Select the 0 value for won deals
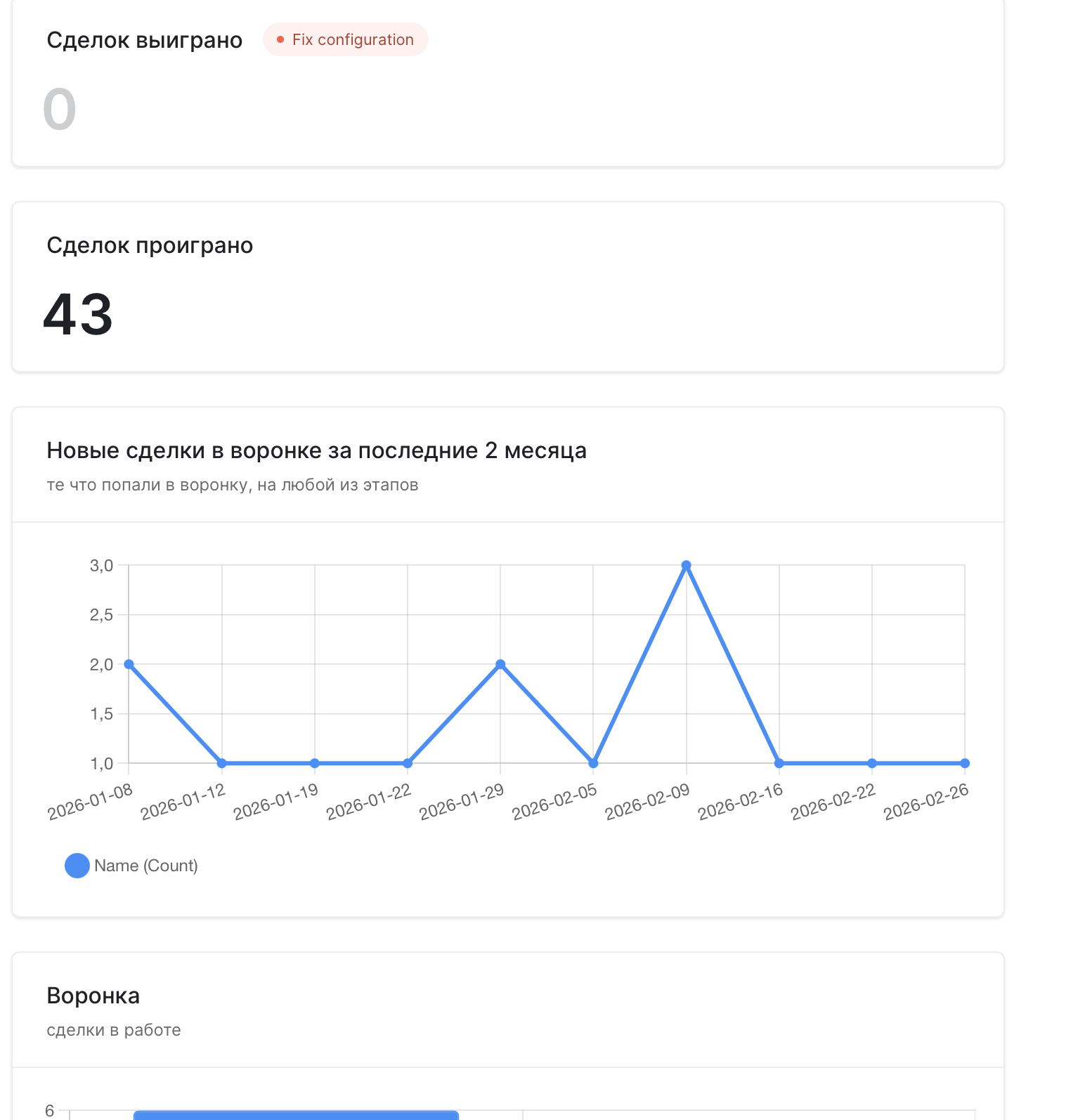 click(x=60, y=110)
